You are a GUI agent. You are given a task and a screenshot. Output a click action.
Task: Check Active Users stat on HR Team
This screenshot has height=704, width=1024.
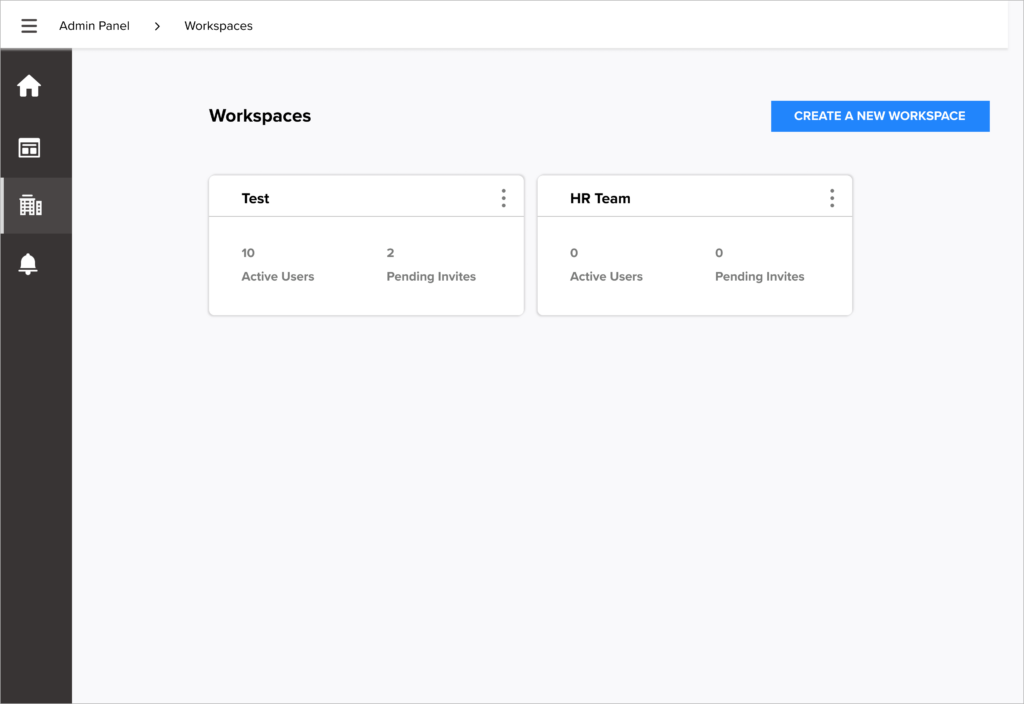point(606,264)
